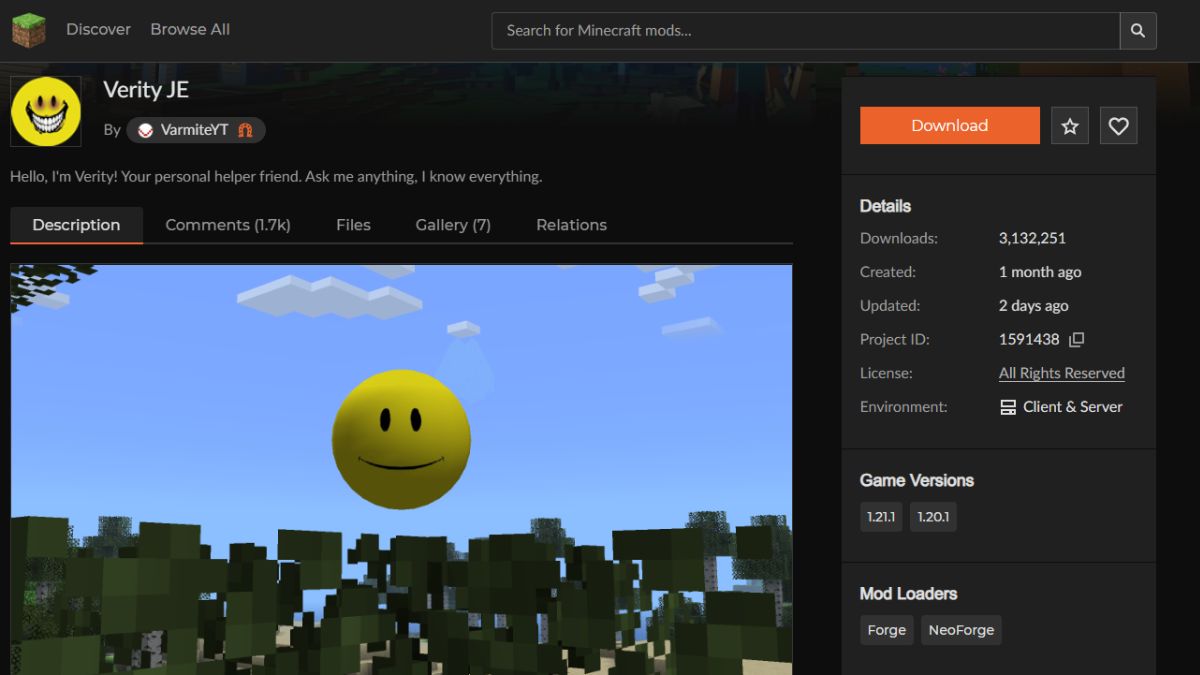The image size is (1200, 675).
Task: Switch to the Description tab
Action: point(76,225)
